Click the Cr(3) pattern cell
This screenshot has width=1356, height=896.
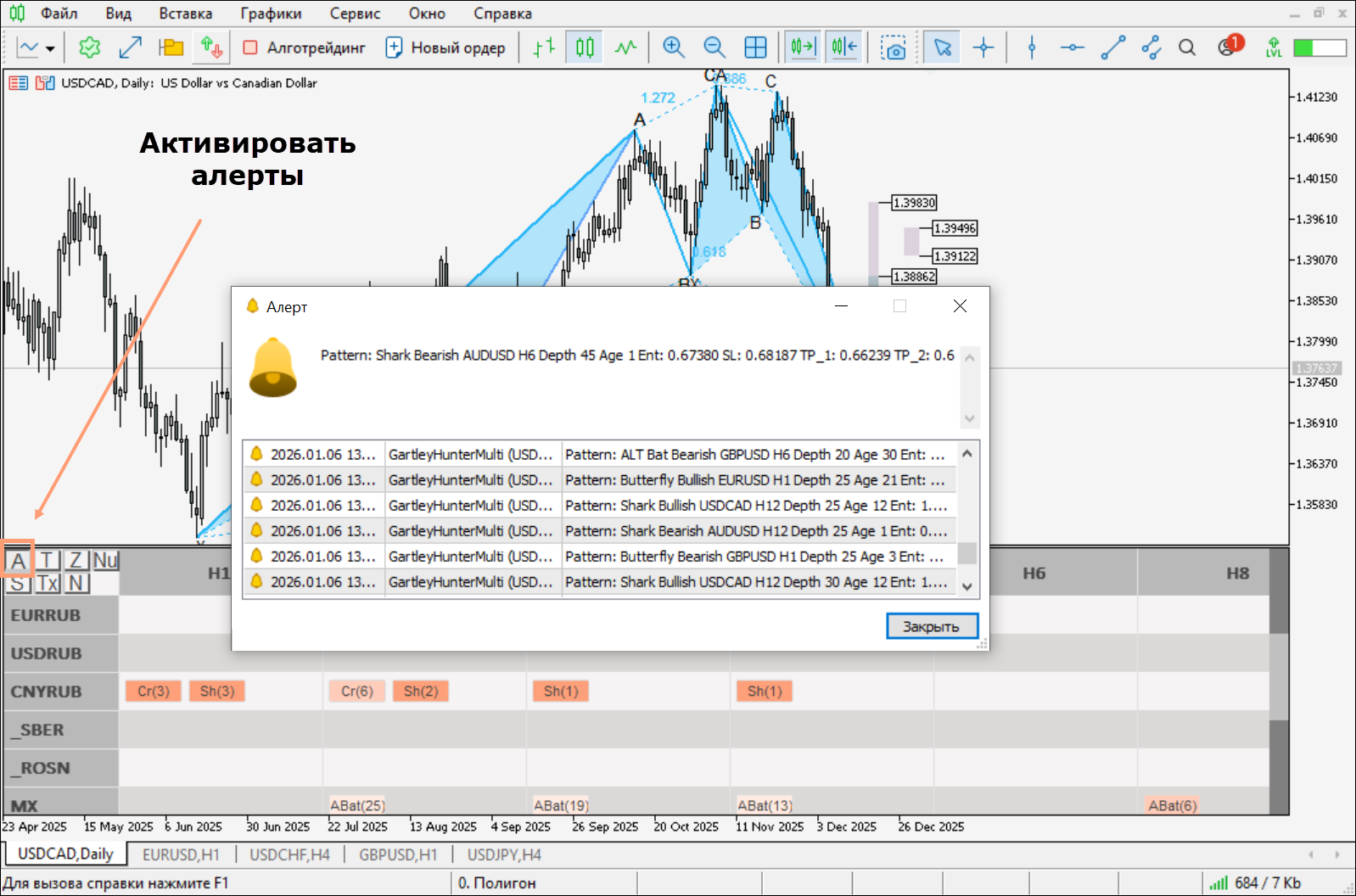click(154, 692)
